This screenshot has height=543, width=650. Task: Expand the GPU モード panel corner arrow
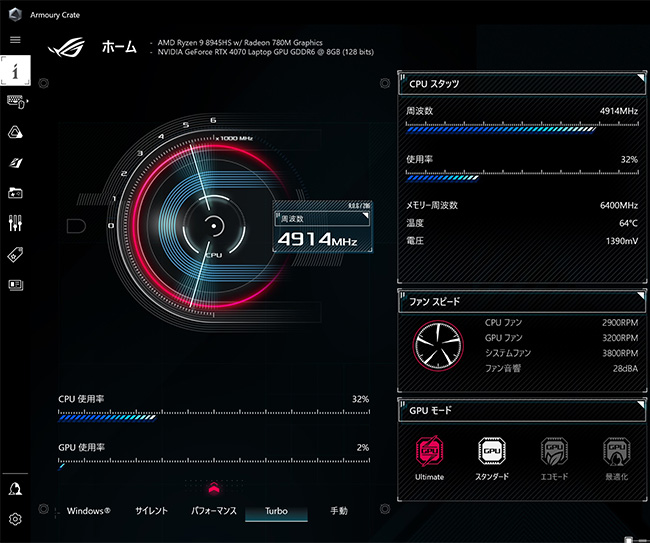(x=641, y=404)
